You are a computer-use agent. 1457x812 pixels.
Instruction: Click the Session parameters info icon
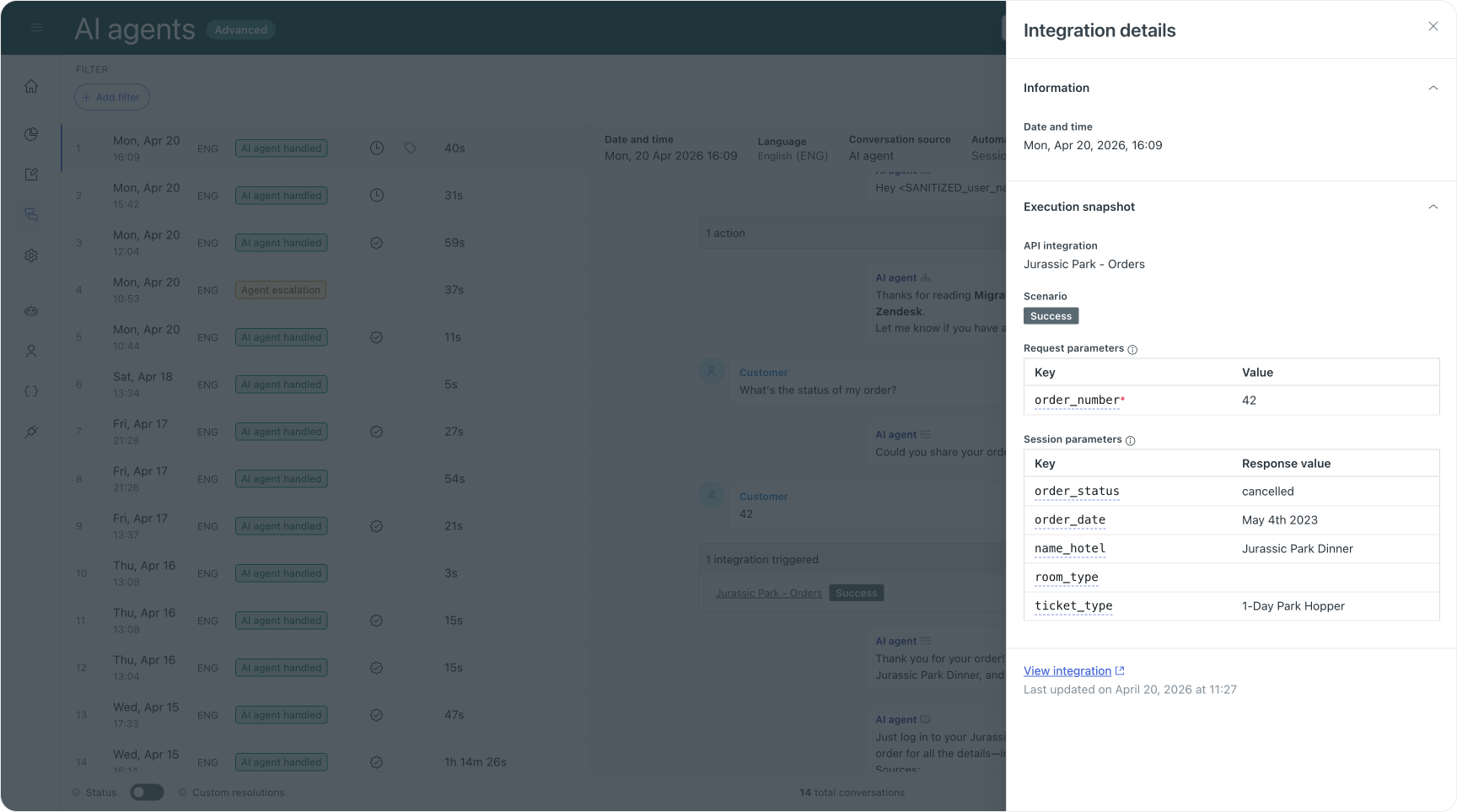pyautogui.click(x=1131, y=440)
